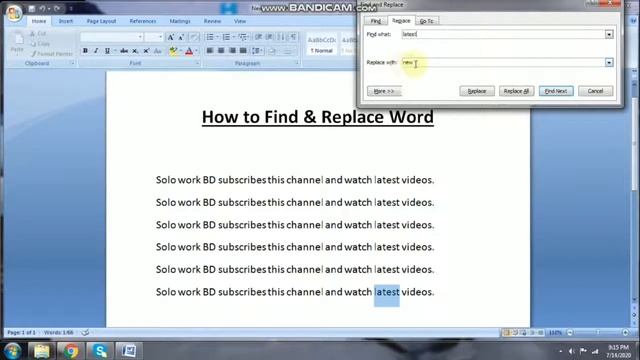Screen dimensions: 640x360
Task: Click the Shading icon in Paragraph group
Action: pyautogui.click(x=272, y=51)
